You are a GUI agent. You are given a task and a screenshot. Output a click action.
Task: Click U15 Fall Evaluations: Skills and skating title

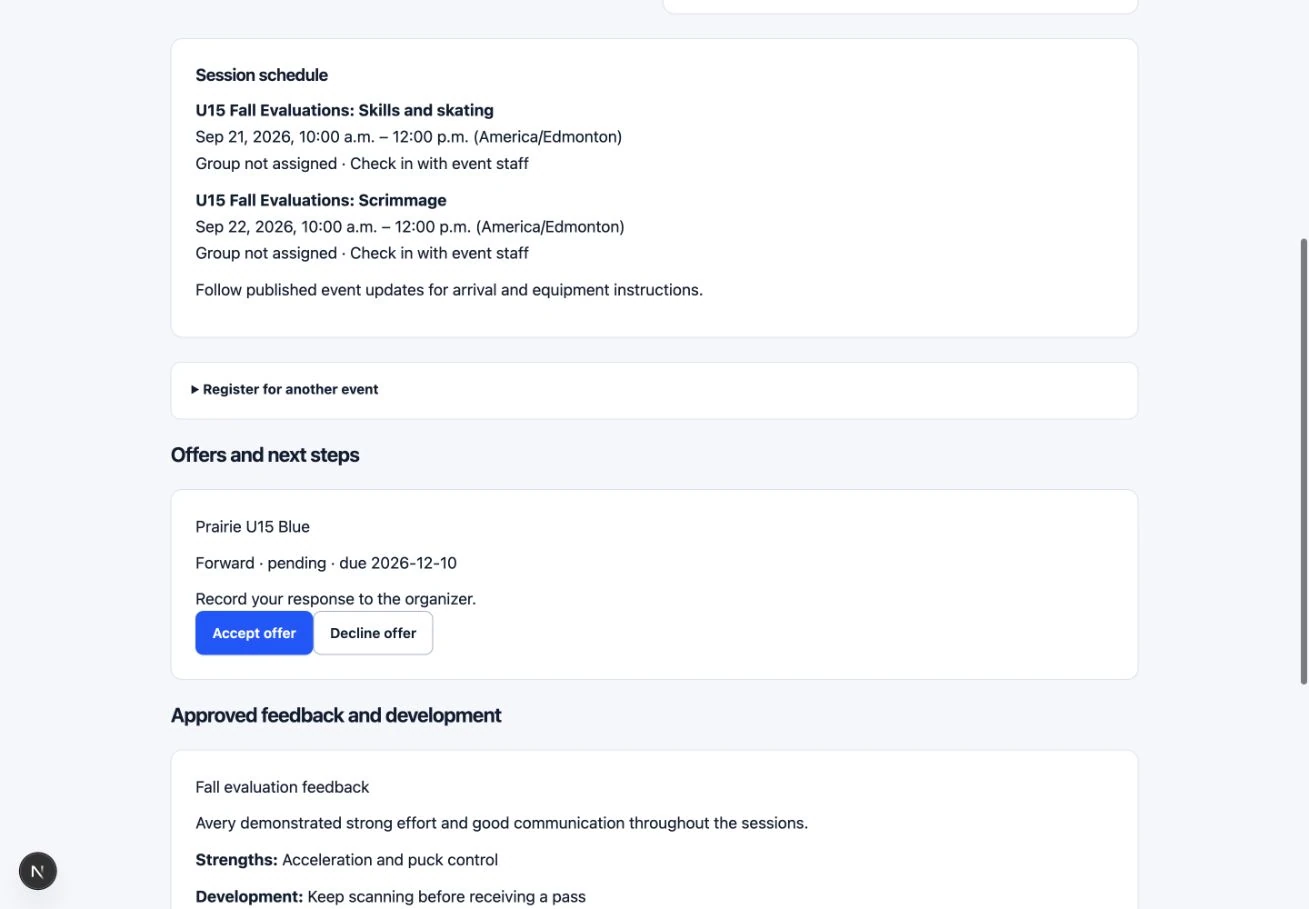click(345, 110)
